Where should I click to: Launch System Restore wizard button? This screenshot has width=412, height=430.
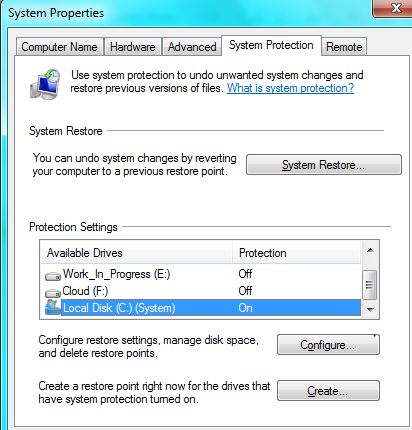pyautogui.click(x=324, y=165)
